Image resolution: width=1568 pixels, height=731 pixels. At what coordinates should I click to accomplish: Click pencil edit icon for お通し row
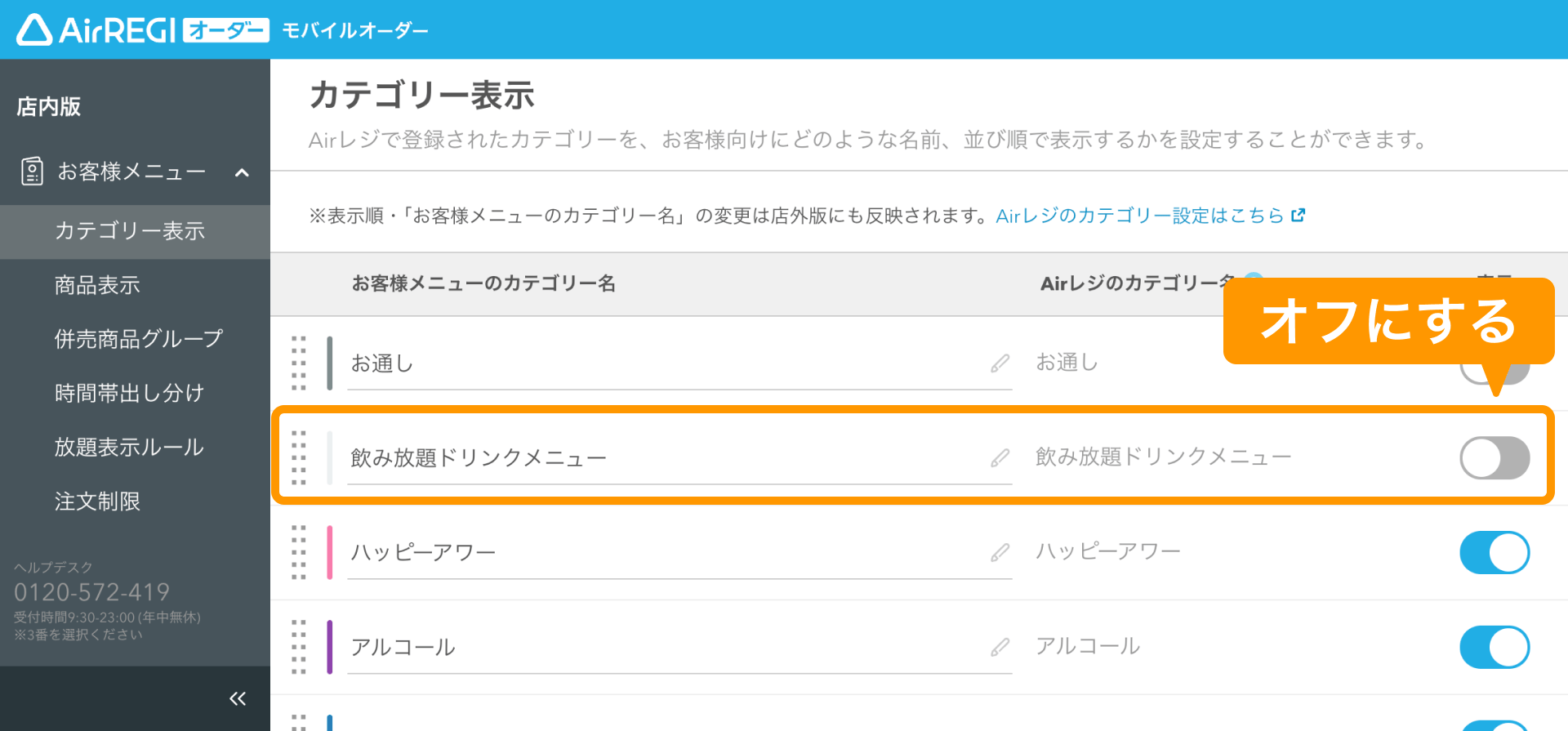[x=1000, y=363]
